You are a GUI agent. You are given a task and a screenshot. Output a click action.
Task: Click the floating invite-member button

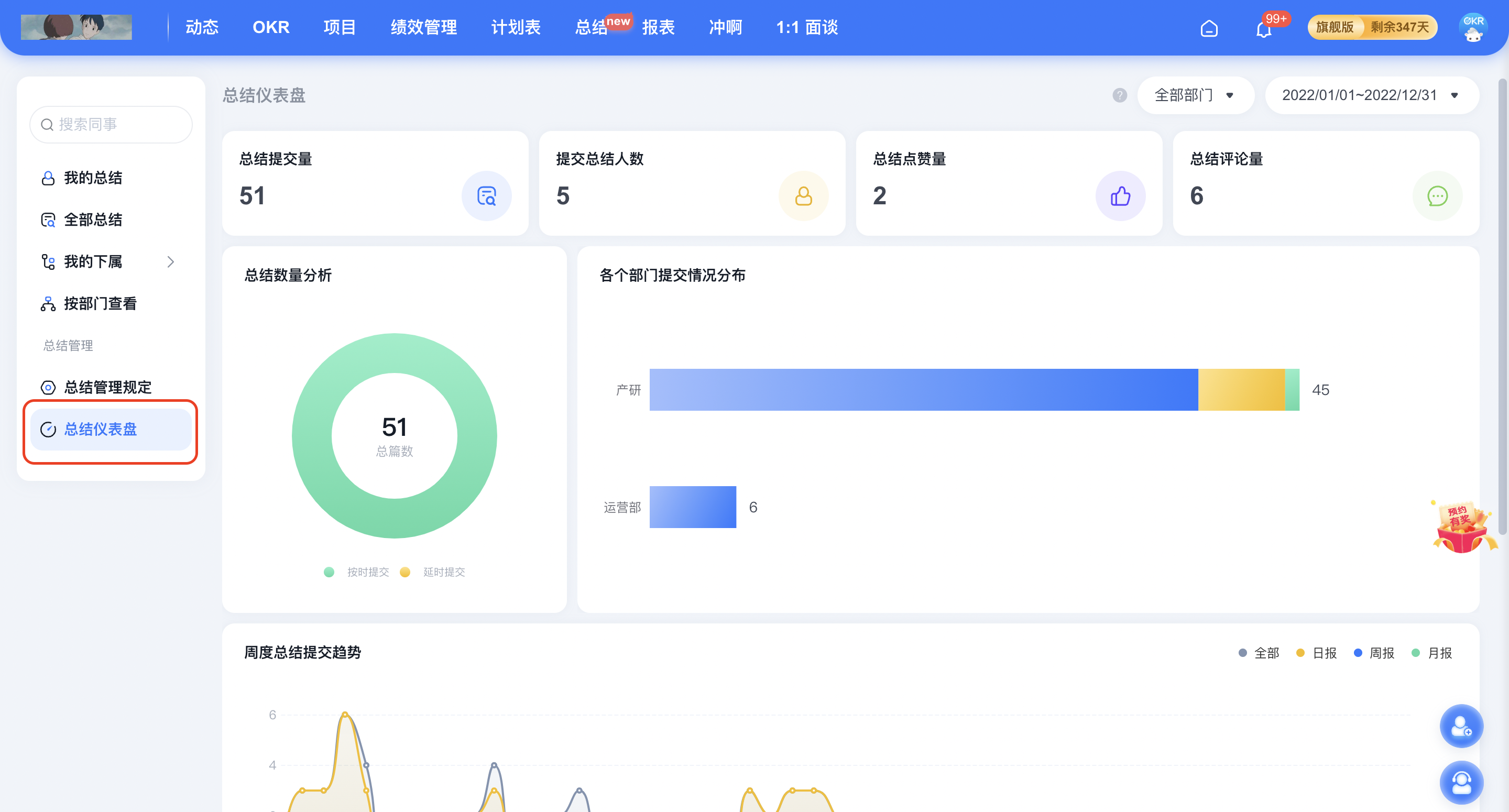pyautogui.click(x=1461, y=726)
